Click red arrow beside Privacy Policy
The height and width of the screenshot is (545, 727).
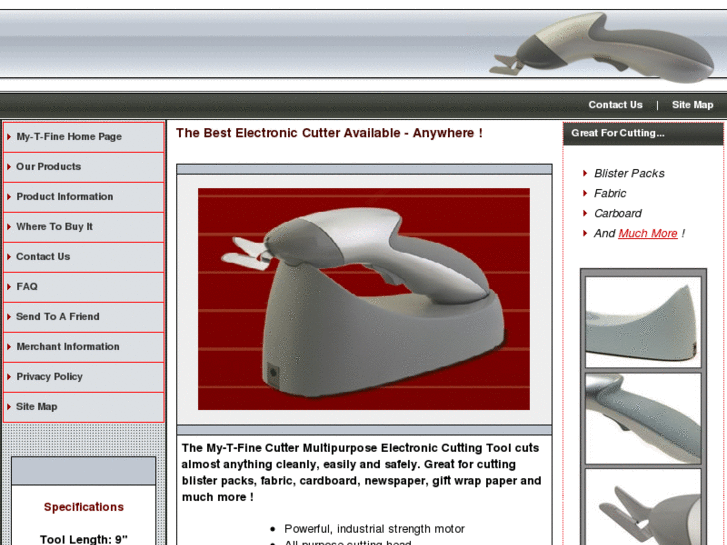pyautogui.click(x=9, y=377)
